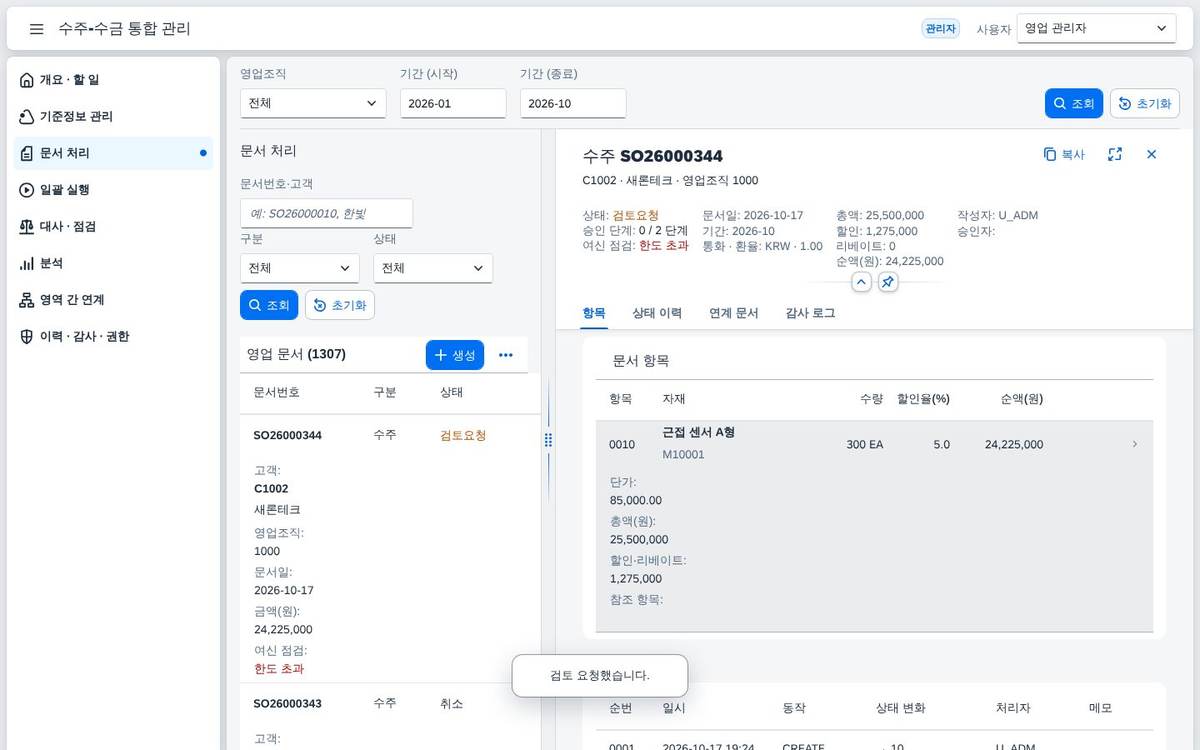The height and width of the screenshot is (750, 1200).
Task: Click the 관리자 badge
Action: tap(940, 29)
